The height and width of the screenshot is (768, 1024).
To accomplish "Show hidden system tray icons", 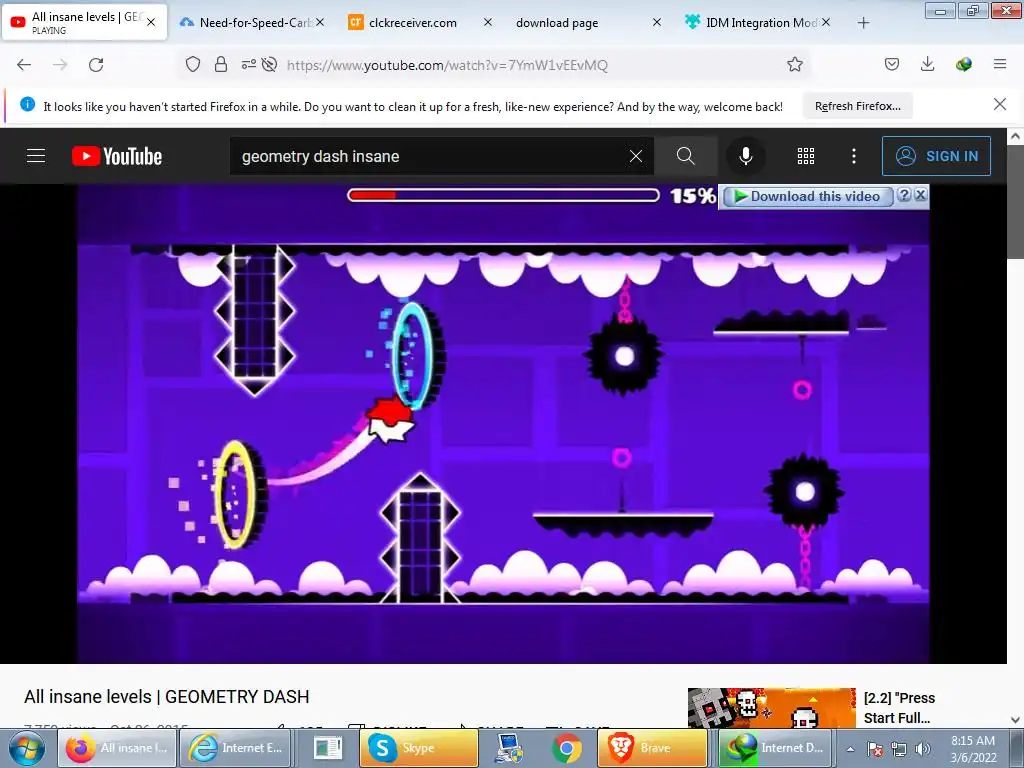I will point(850,750).
